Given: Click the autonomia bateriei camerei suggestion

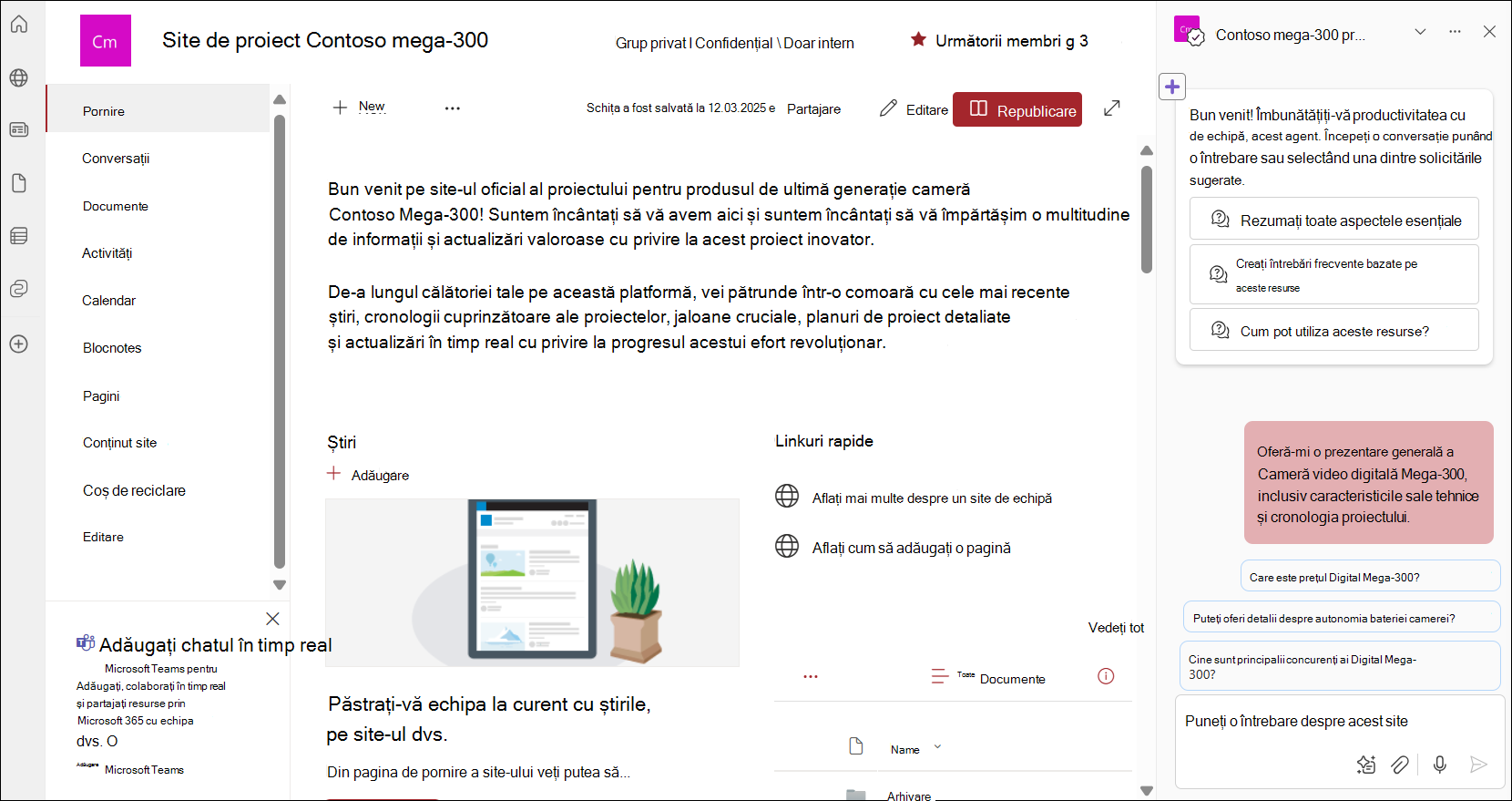Looking at the screenshot, I should click(1341, 617).
